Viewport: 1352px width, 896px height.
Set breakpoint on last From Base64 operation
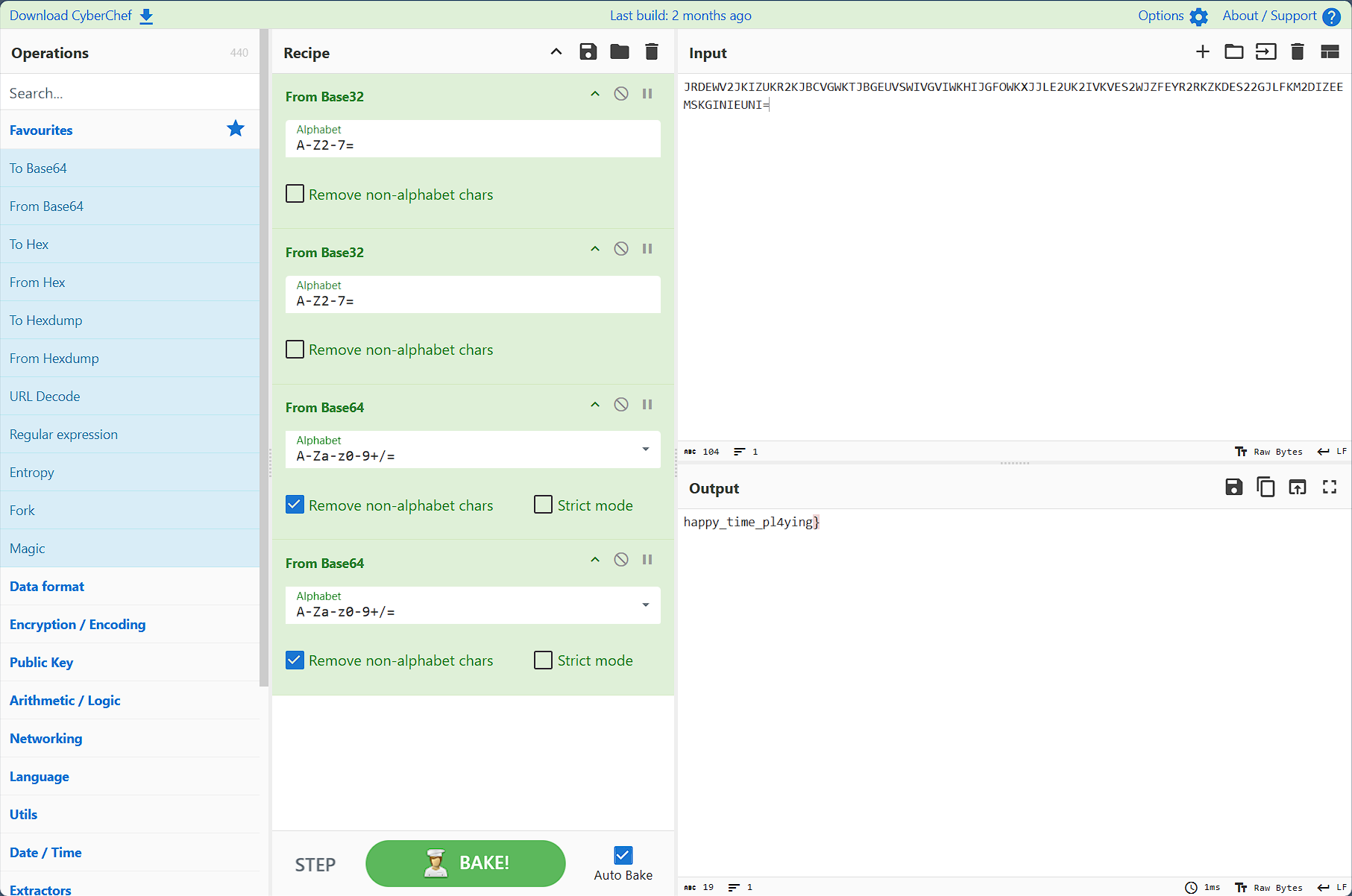[647, 560]
